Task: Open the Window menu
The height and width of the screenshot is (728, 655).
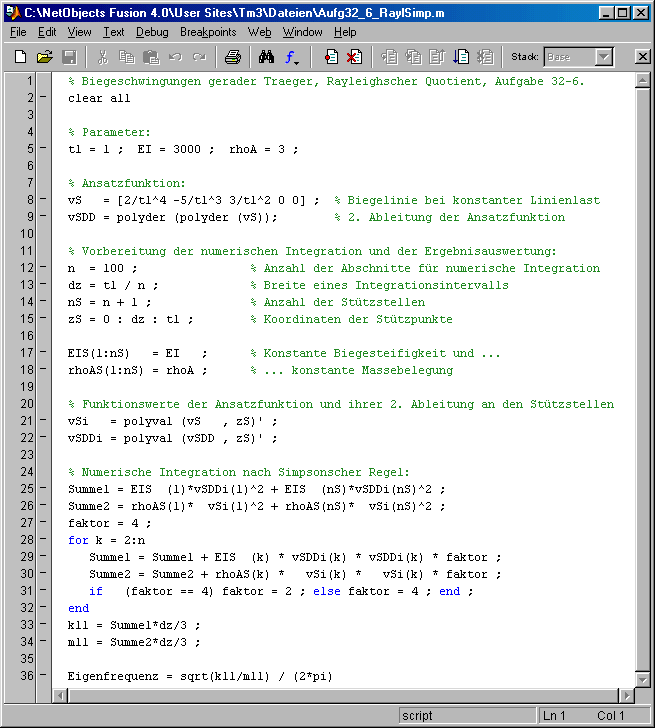Action: [x=303, y=32]
